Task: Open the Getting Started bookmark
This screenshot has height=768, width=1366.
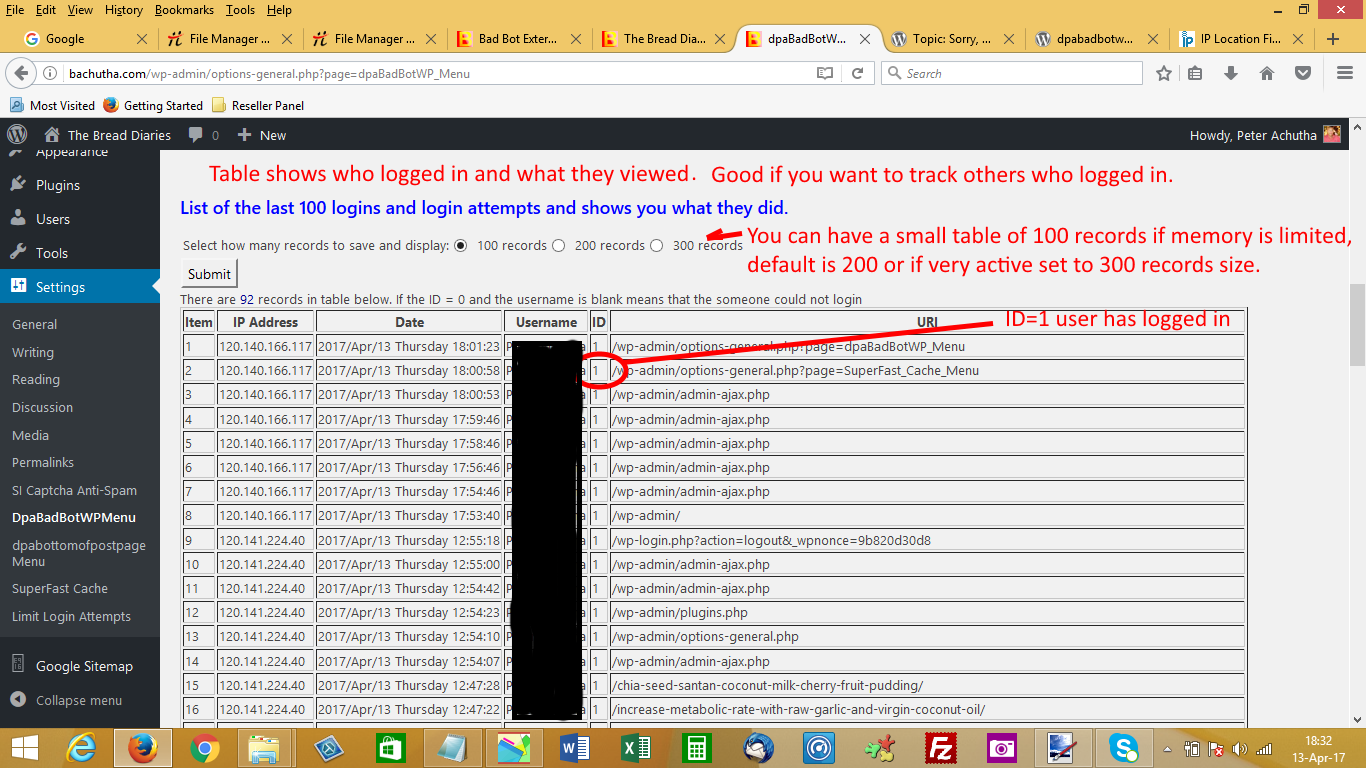Action: (153, 105)
